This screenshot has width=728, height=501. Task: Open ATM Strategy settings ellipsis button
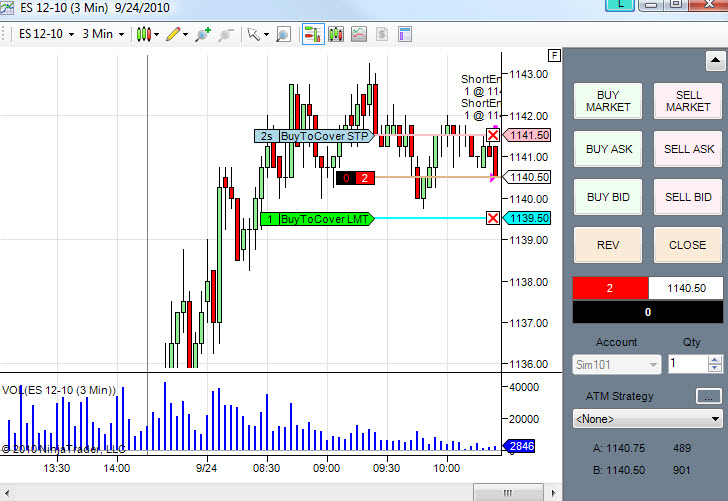708,397
